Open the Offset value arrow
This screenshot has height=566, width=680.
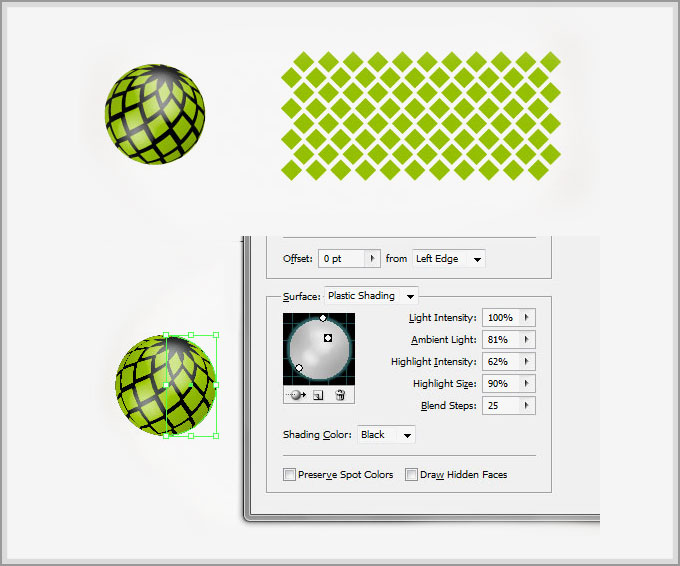372,258
